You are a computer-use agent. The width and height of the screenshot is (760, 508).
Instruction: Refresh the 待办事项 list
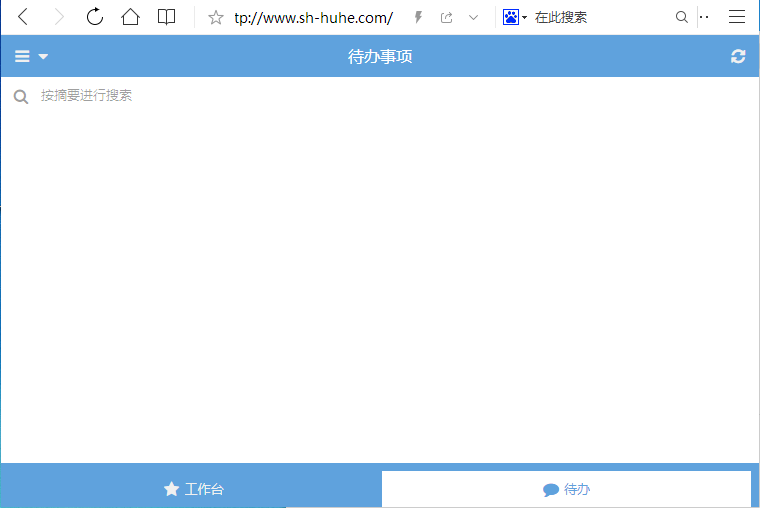[x=738, y=57]
